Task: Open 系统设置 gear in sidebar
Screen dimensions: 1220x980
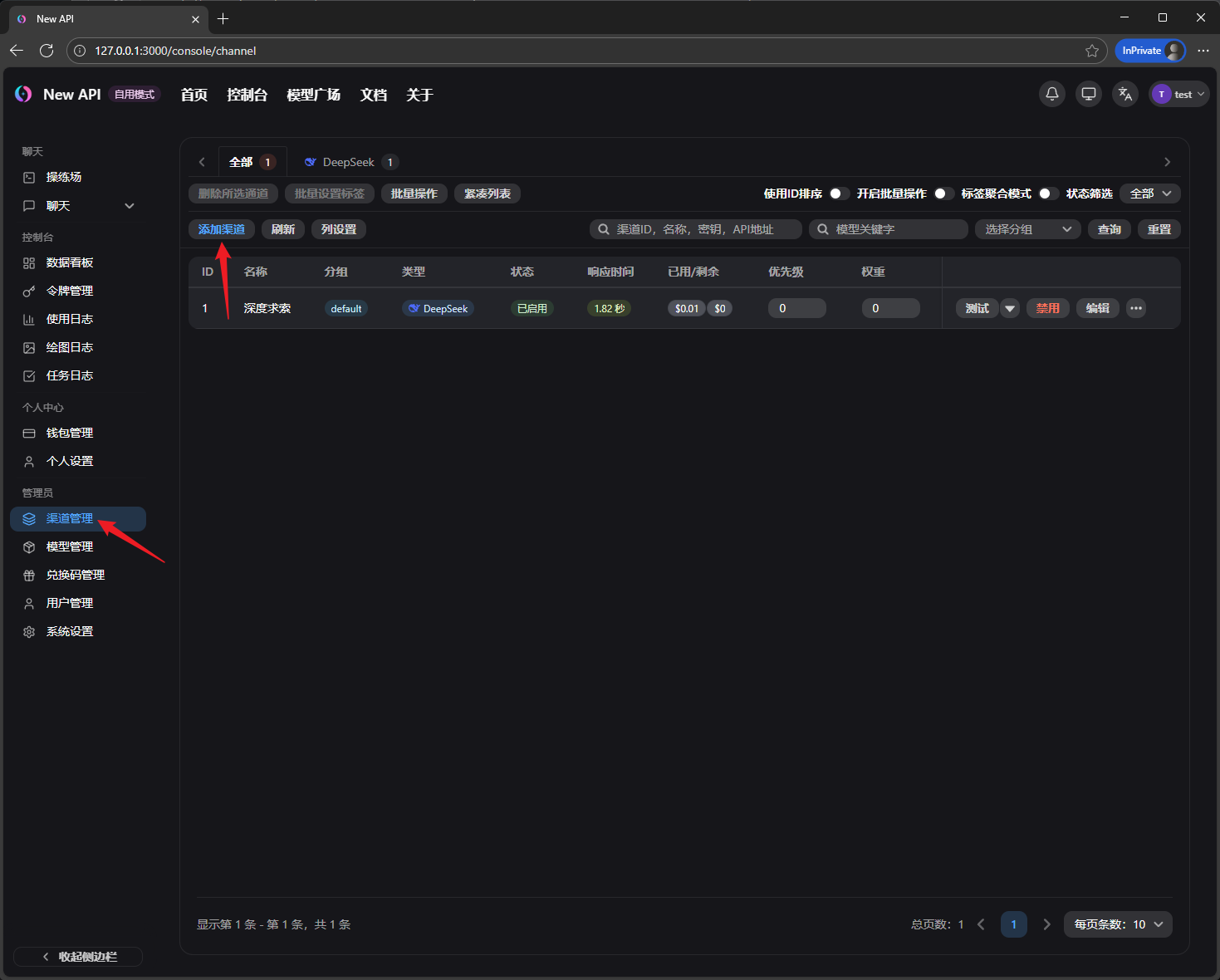Action: (29, 632)
